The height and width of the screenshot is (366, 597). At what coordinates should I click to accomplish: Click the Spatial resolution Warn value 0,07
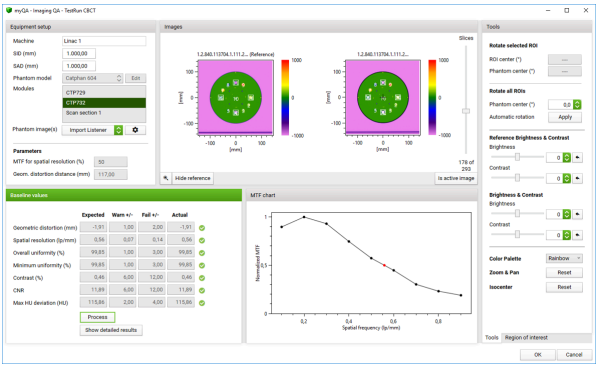coord(123,240)
